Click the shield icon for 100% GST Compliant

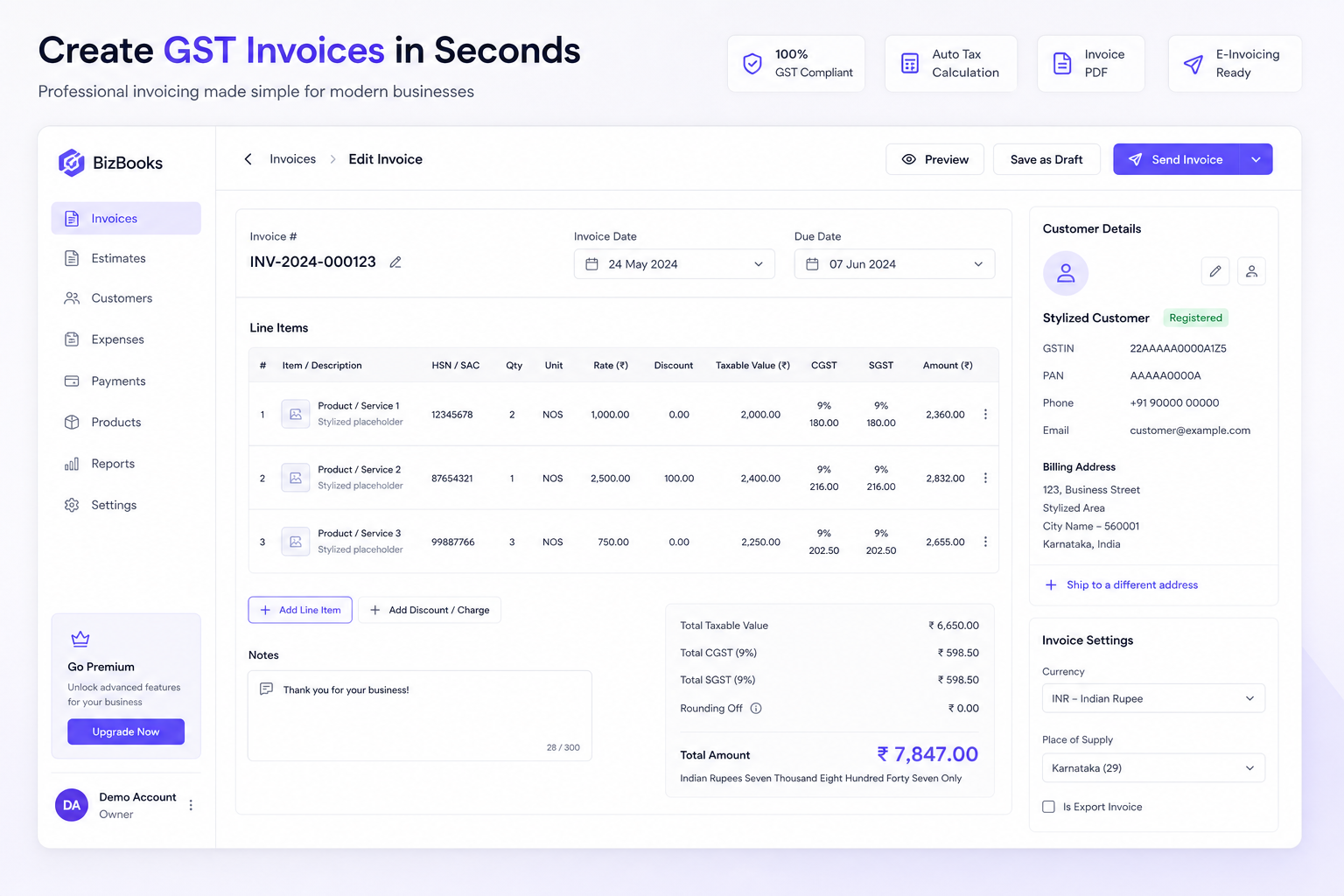[752, 63]
